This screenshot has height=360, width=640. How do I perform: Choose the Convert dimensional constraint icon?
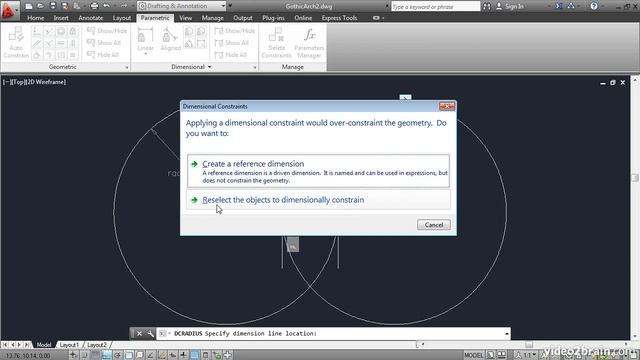click(x=201, y=43)
